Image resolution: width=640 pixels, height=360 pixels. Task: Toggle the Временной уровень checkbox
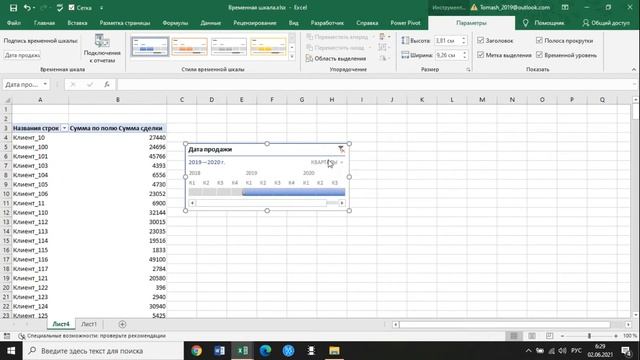coord(539,55)
